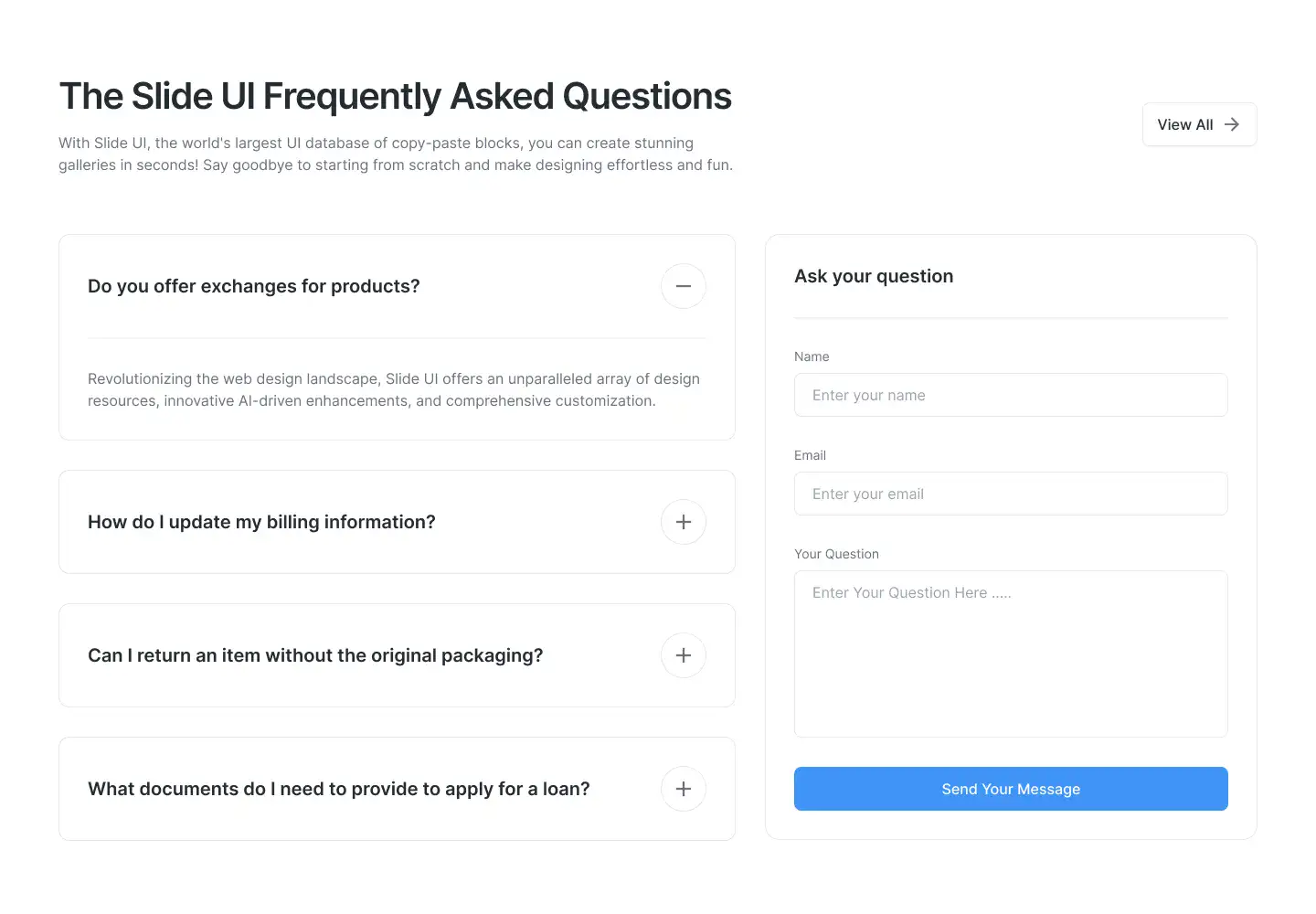Click the Slide UI Frequently Asked Questions heading
The image size is (1316, 914).
click(395, 96)
